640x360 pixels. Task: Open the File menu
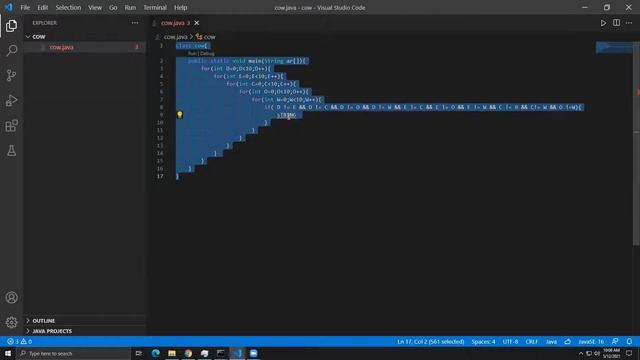pyautogui.click(x=25, y=7)
